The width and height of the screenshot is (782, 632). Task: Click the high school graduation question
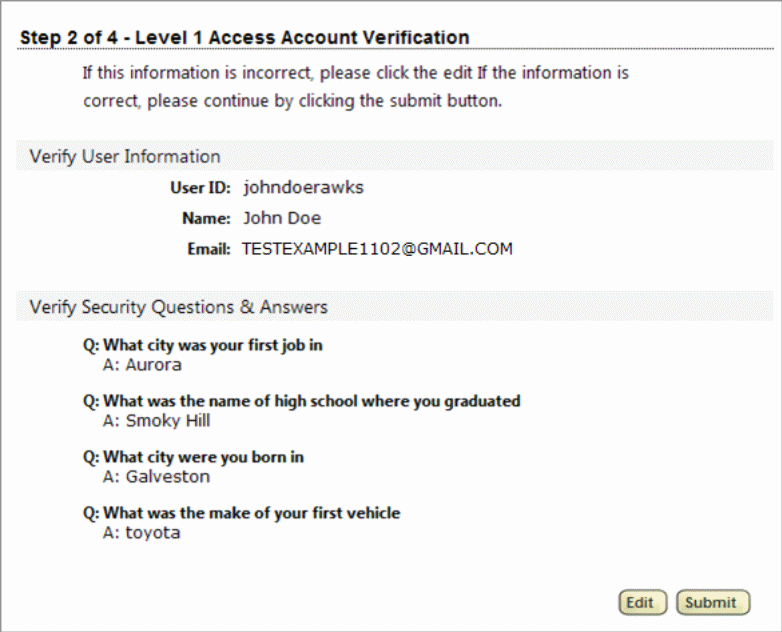[301, 402]
